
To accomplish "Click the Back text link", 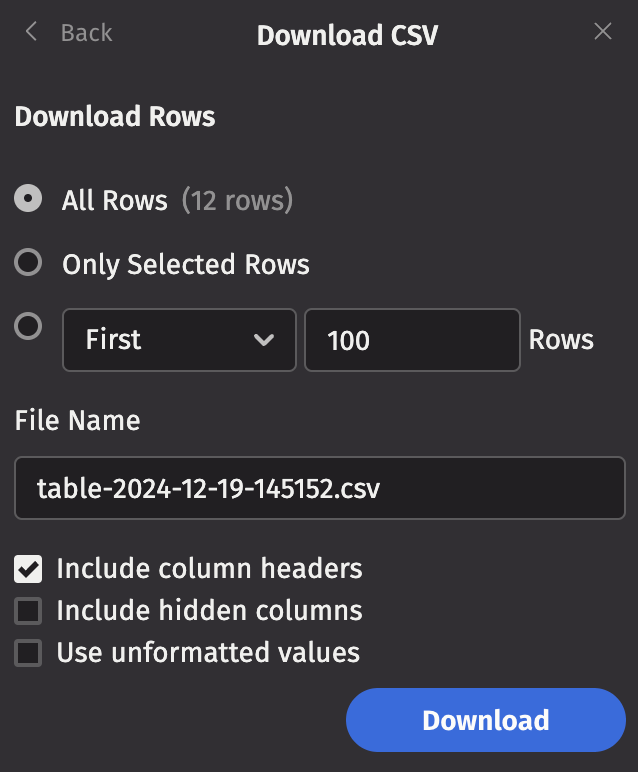I will coord(86,33).
